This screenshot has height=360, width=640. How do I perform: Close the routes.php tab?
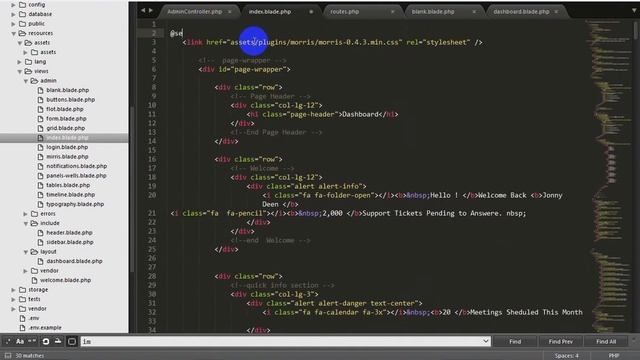392,11
